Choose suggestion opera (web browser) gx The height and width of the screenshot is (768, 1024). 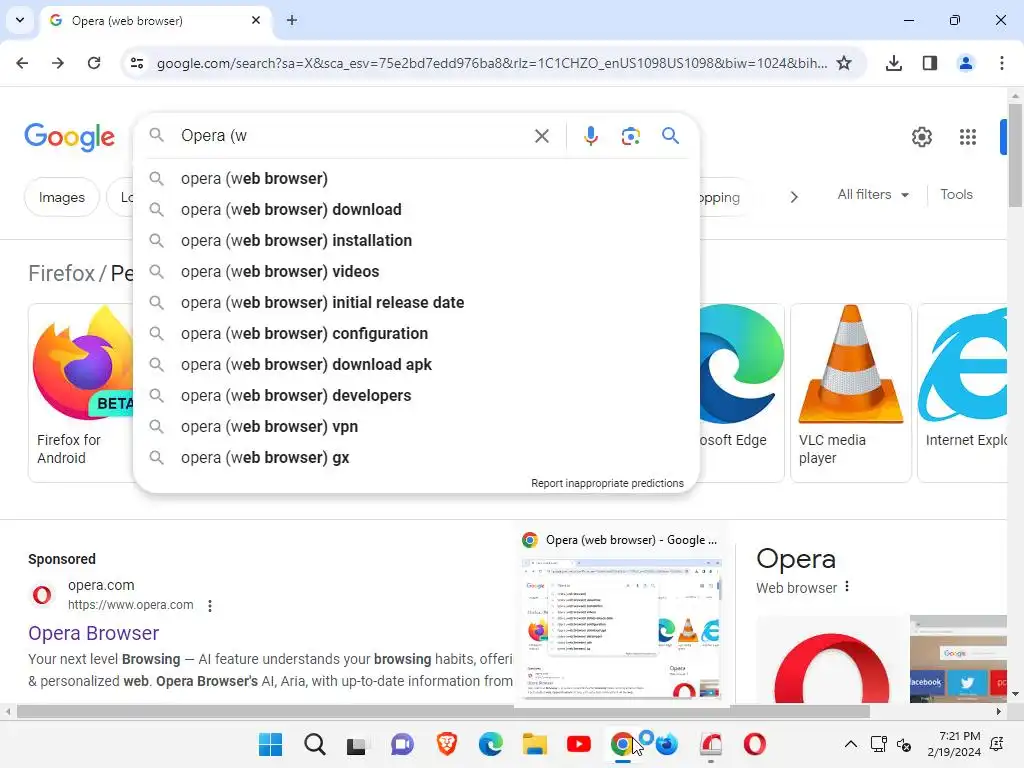tap(416, 458)
